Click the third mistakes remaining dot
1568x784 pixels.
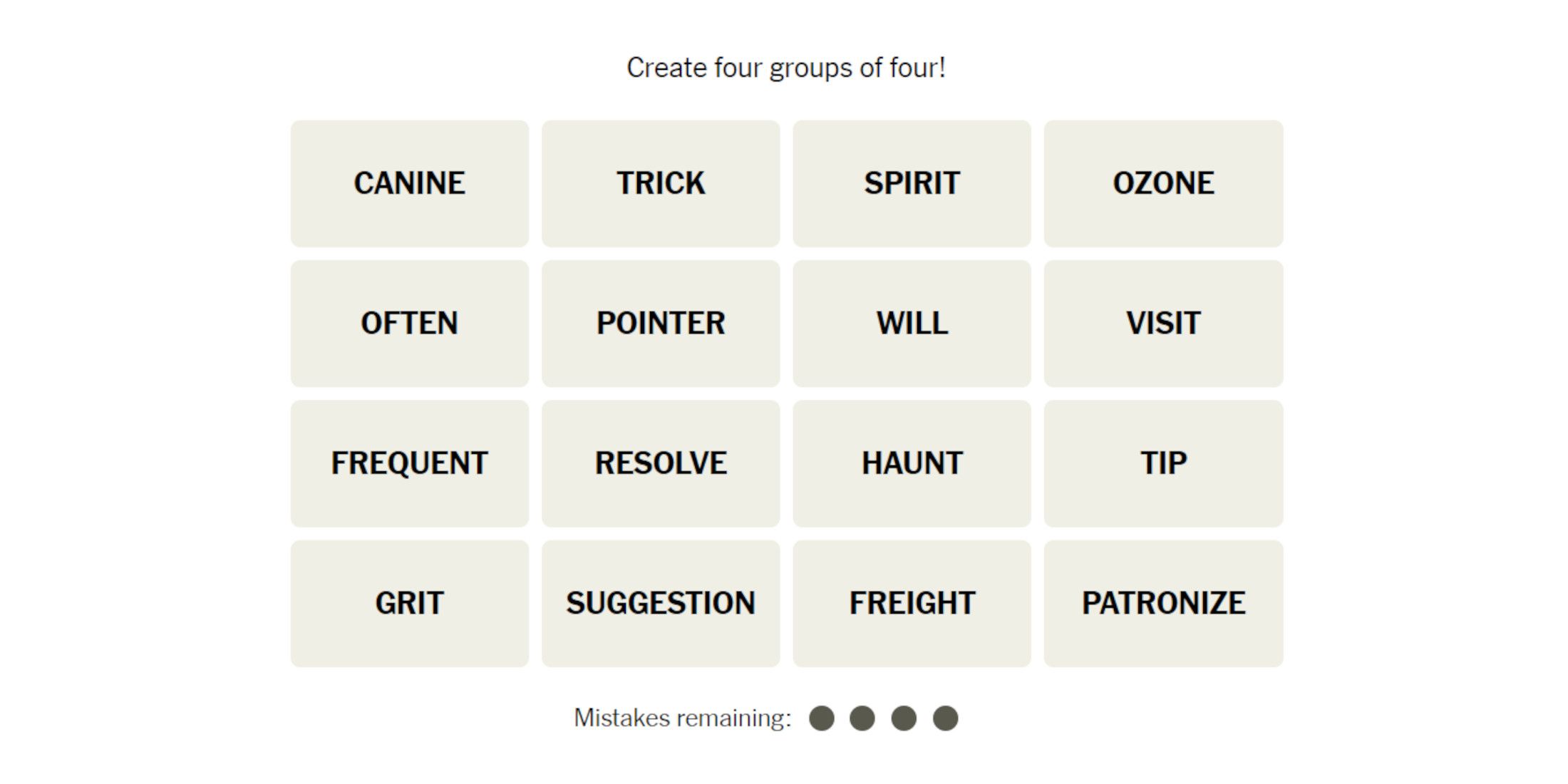coord(904,718)
